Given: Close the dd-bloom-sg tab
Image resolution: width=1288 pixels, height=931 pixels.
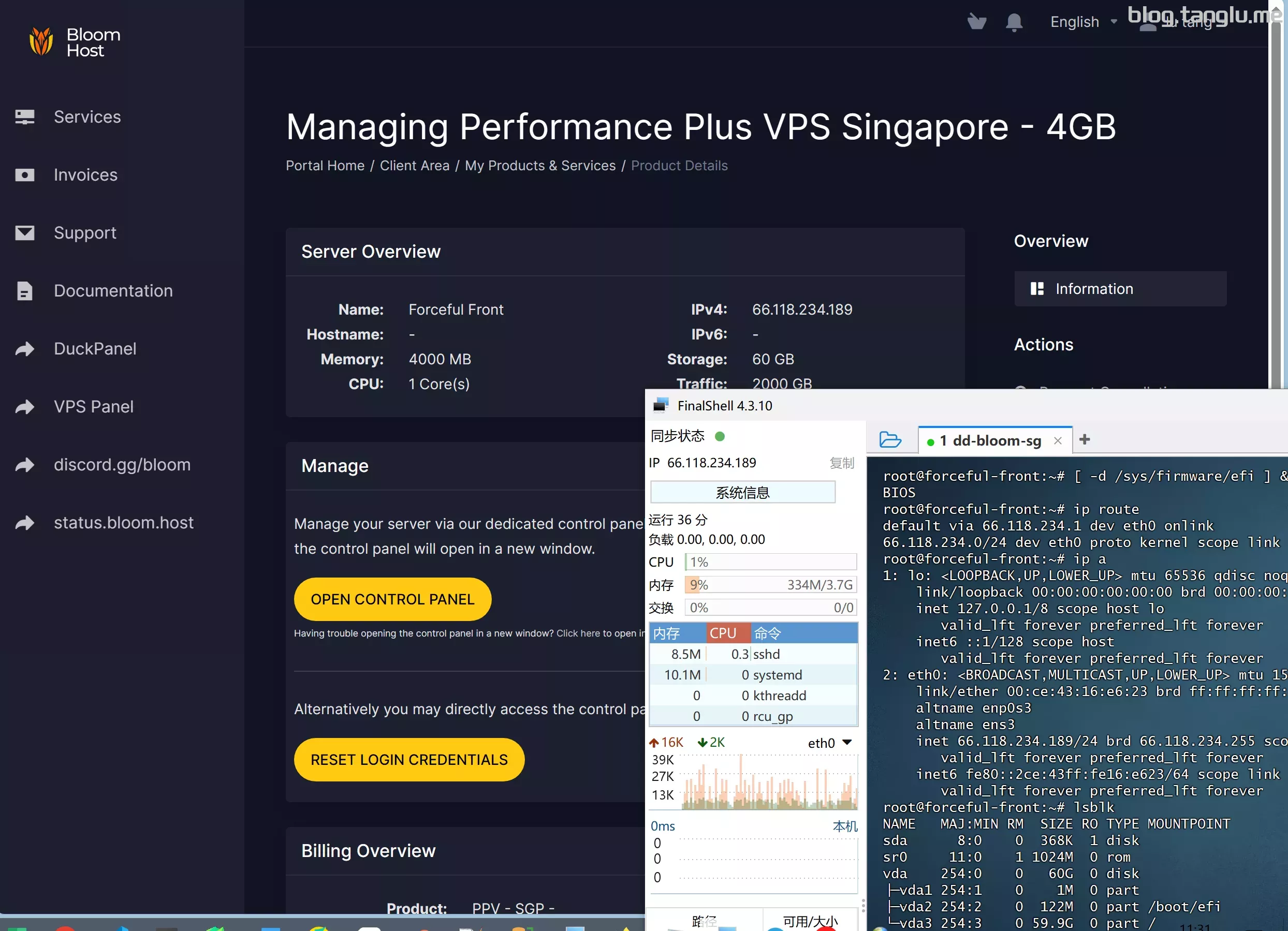Looking at the screenshot, I should tap(1058, 440).
